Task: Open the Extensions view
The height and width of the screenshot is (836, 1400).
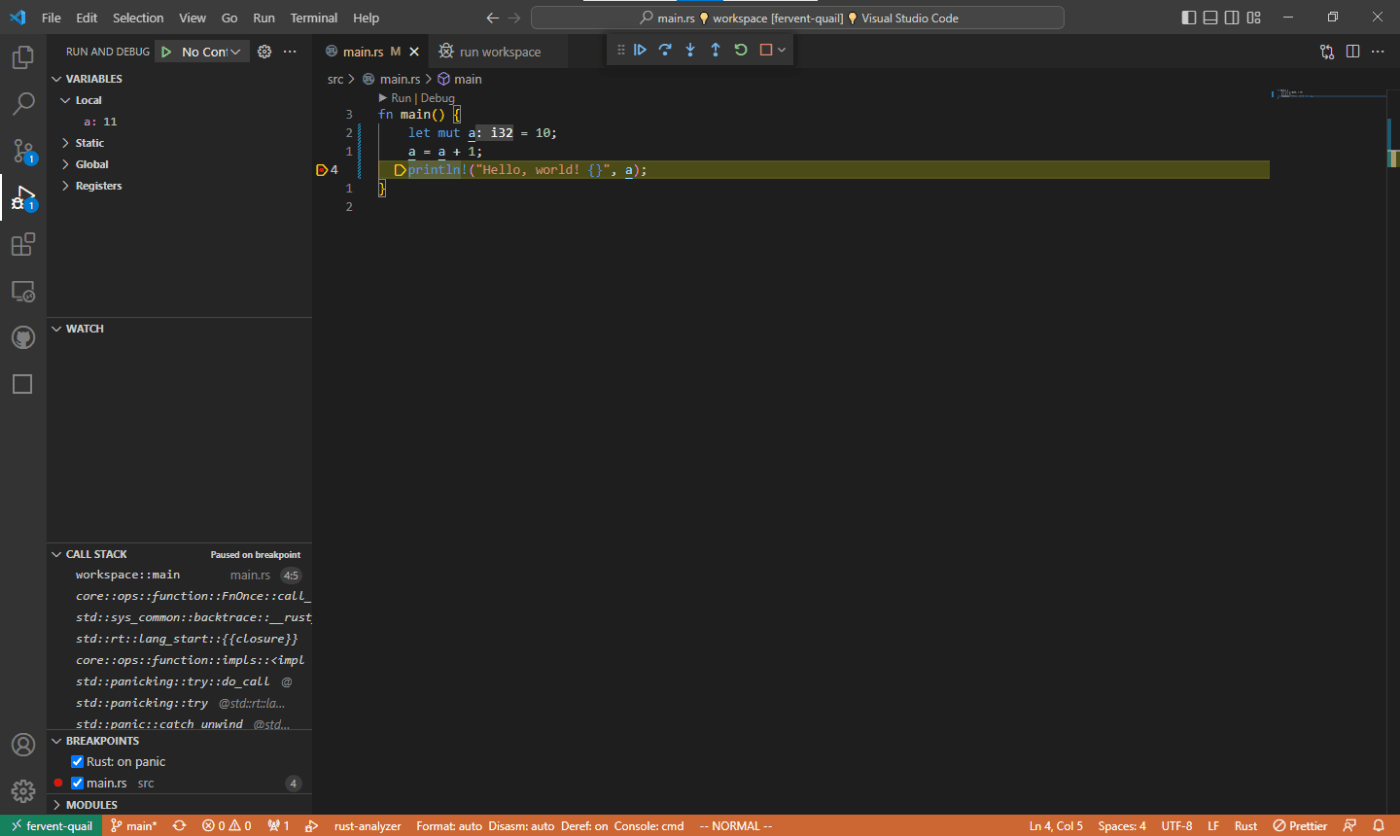Action: [23, 244]
